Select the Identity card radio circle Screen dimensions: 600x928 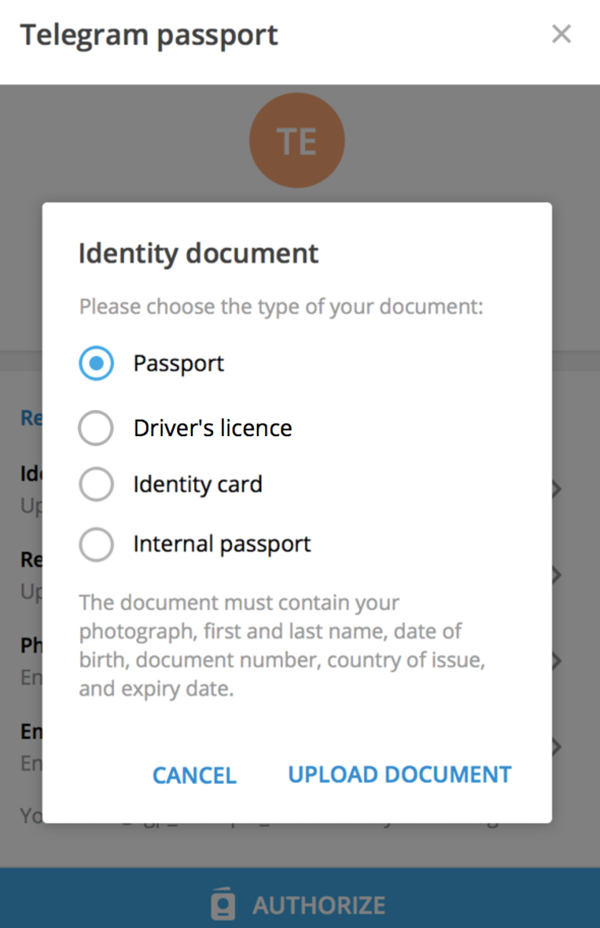coord(96,485)
